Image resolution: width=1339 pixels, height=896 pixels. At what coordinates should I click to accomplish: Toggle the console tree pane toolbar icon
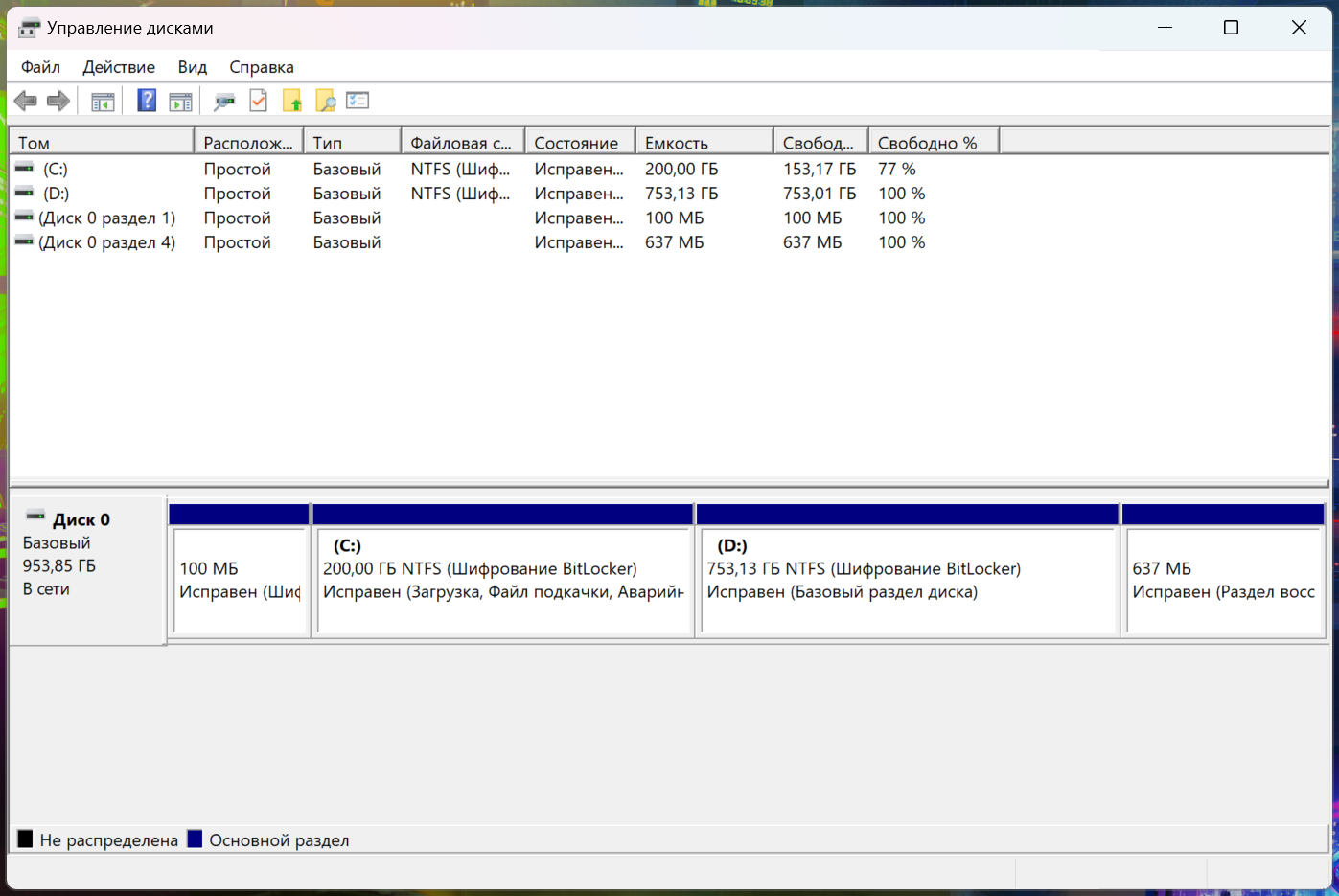tap(103, 101)
